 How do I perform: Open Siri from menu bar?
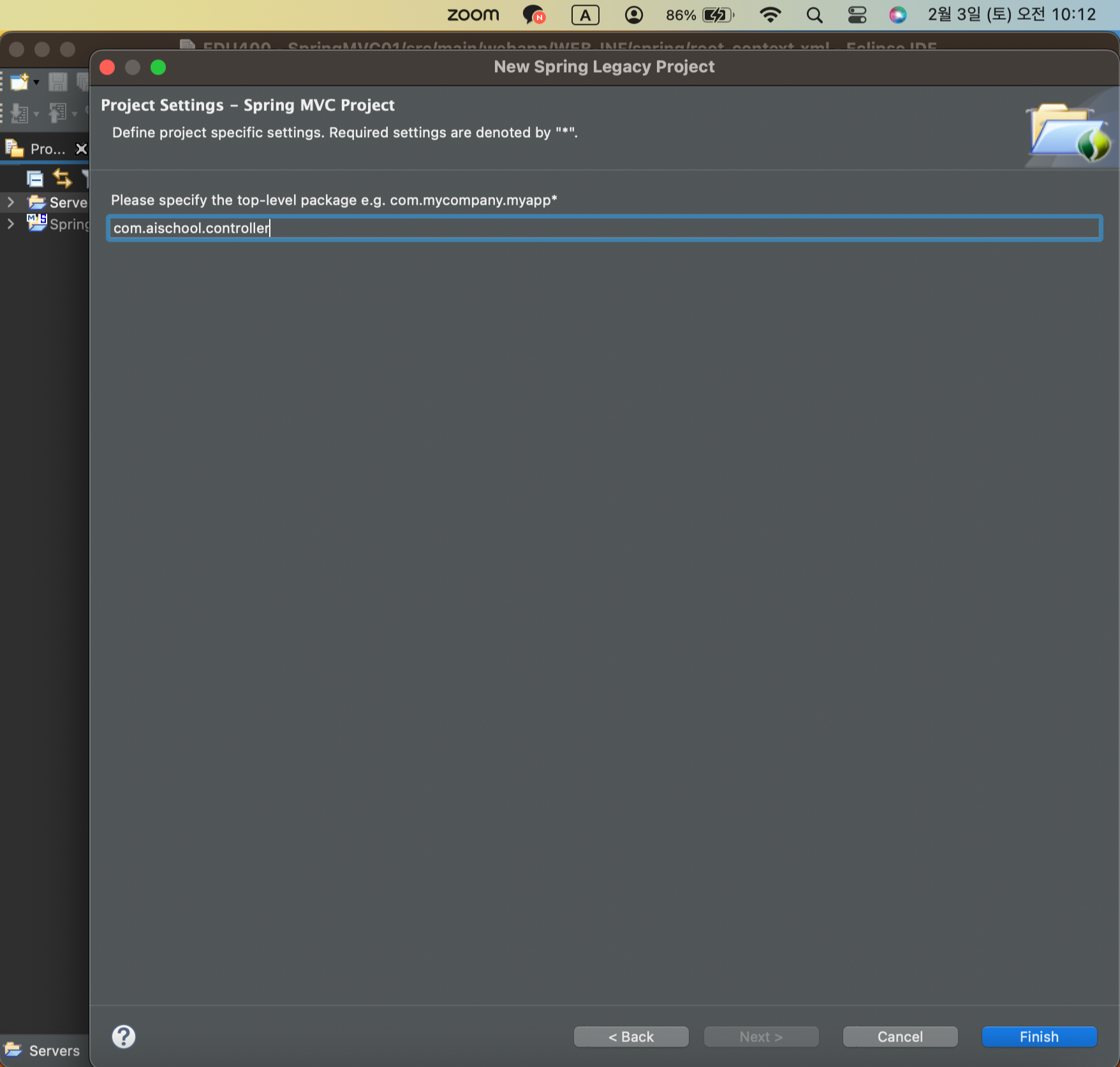coord(897,15)
